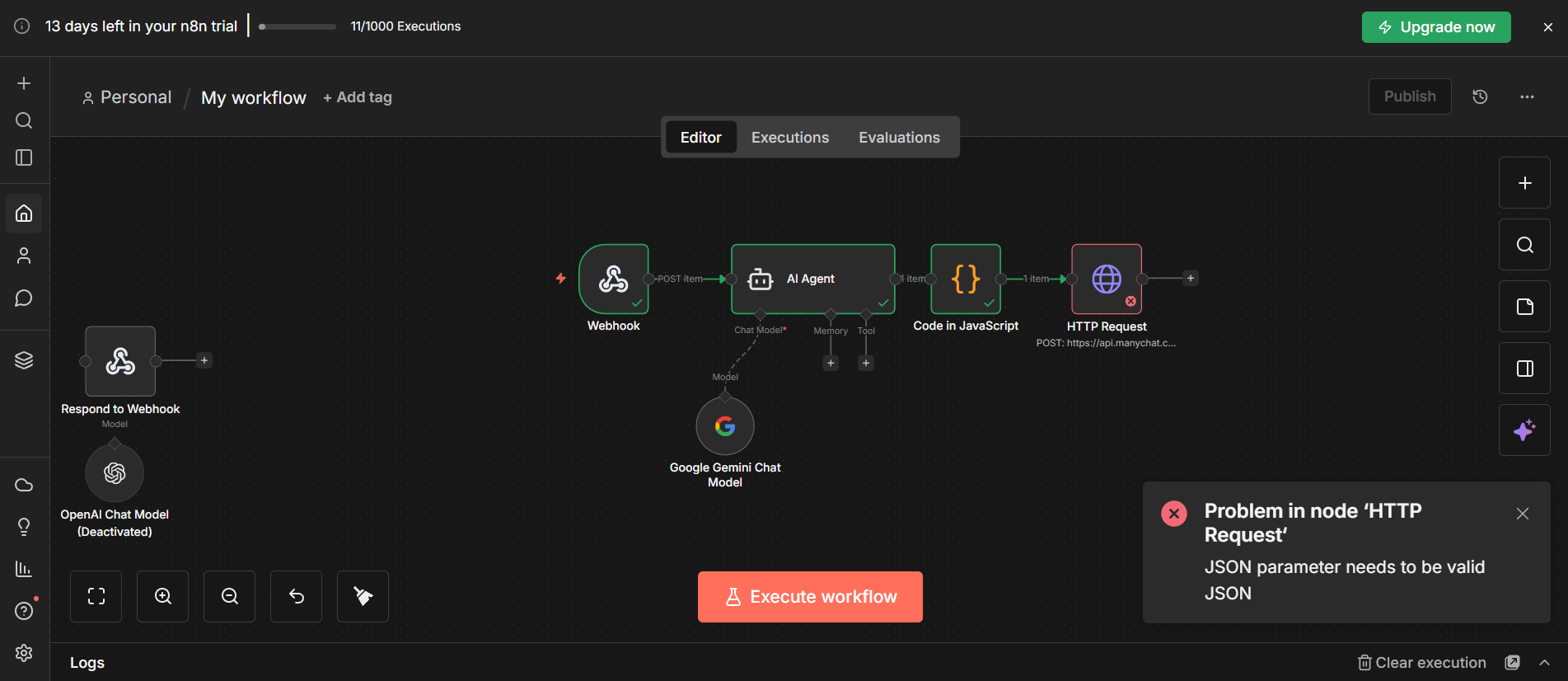
Task: Open the workflow more options menu
Action: [1527, 96]
